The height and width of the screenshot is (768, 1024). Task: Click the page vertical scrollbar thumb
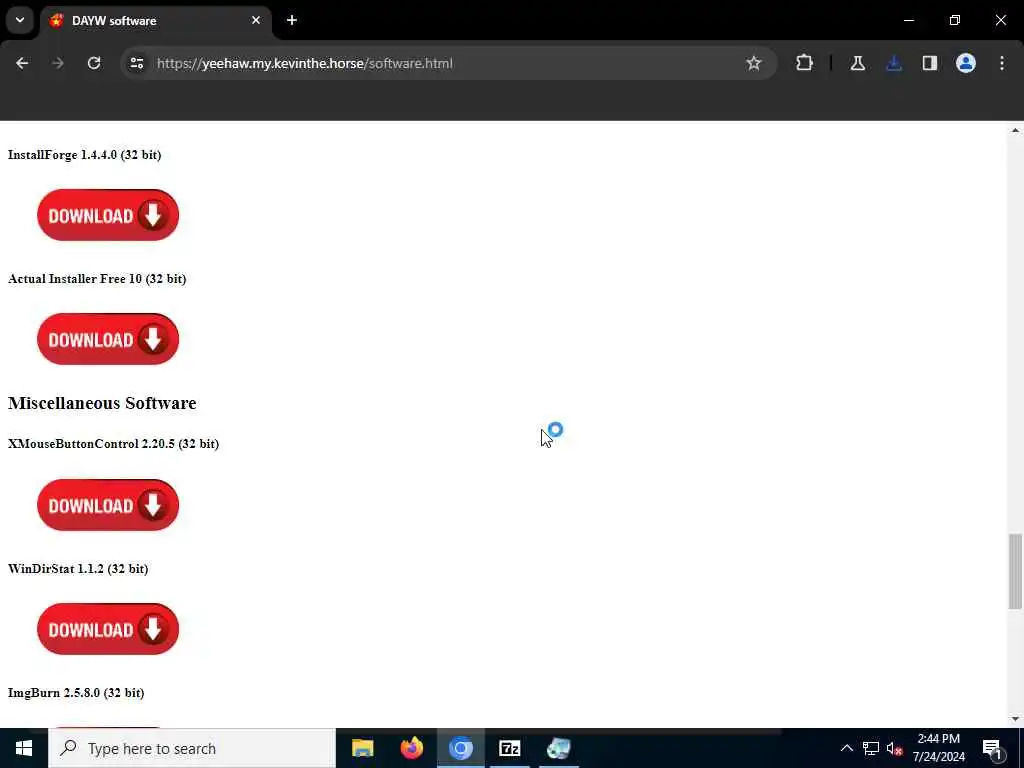1015,571
